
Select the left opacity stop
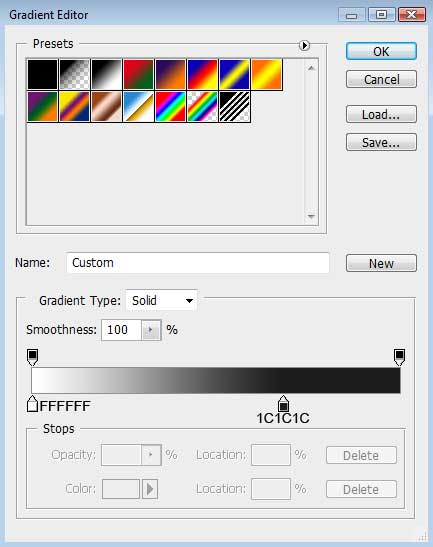32,357
